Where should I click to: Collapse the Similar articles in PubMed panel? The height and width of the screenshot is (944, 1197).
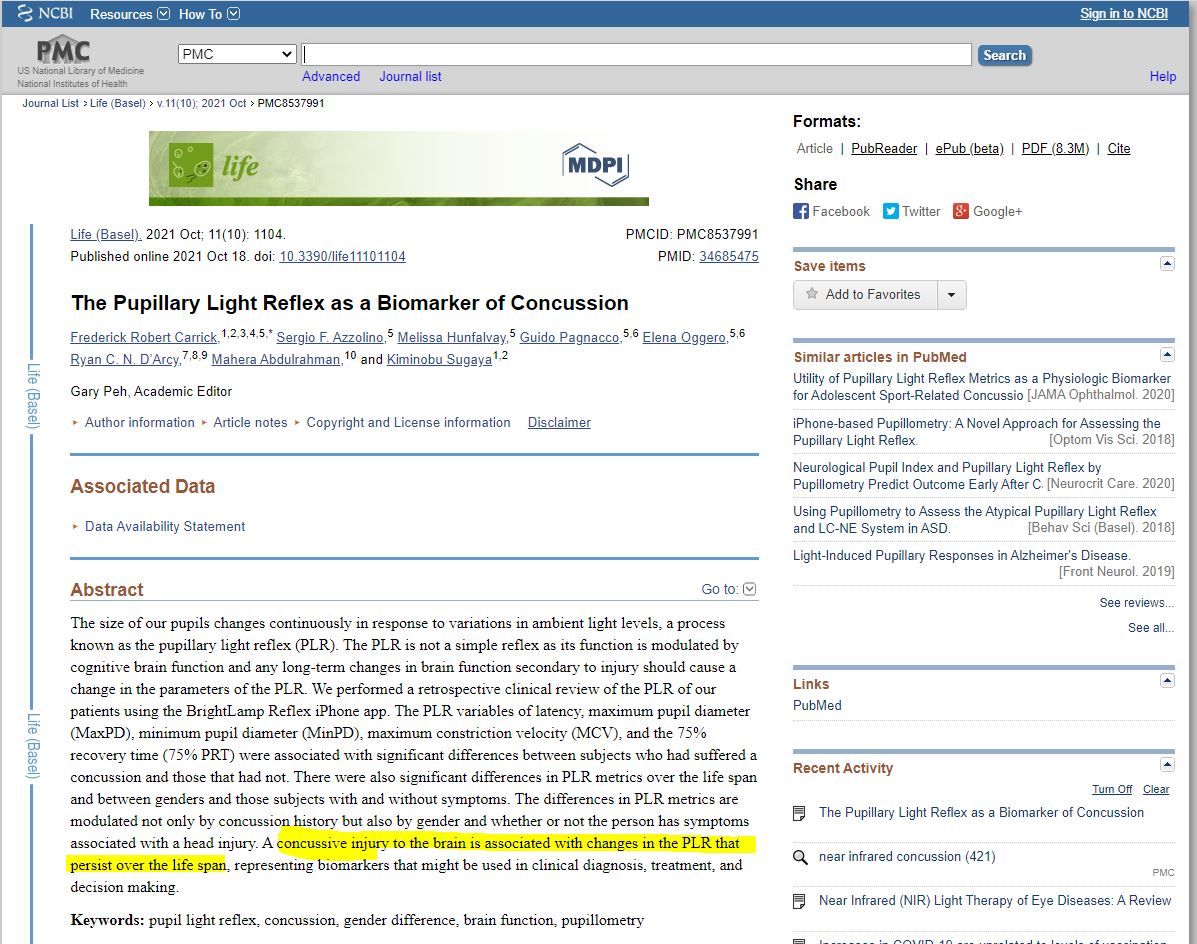(x=1167, y=354)
